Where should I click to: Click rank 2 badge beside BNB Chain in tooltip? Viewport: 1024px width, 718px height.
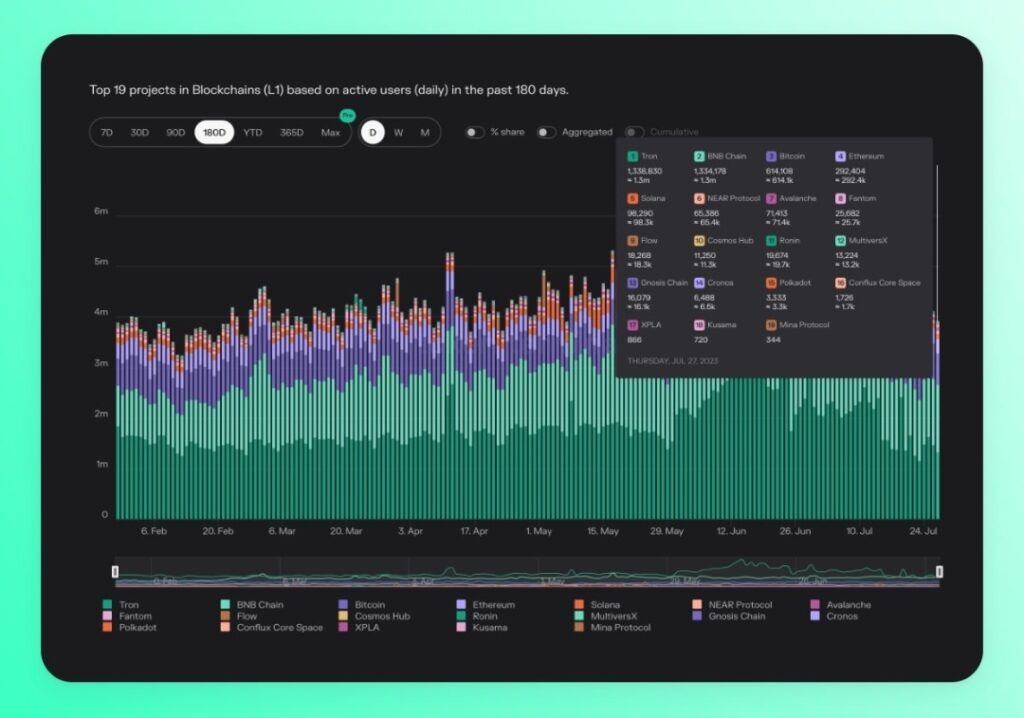(x=699, y=156)
